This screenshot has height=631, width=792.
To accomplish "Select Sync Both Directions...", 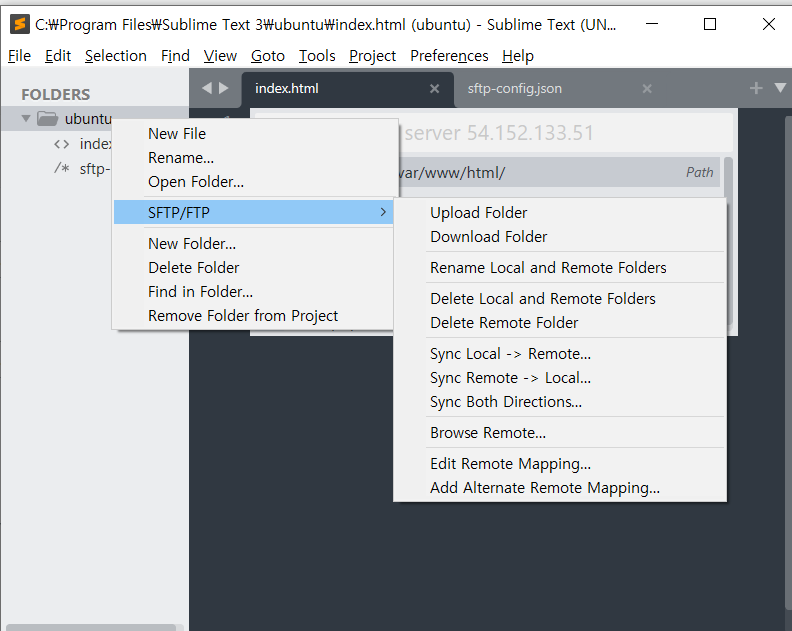I will [560, 402].
